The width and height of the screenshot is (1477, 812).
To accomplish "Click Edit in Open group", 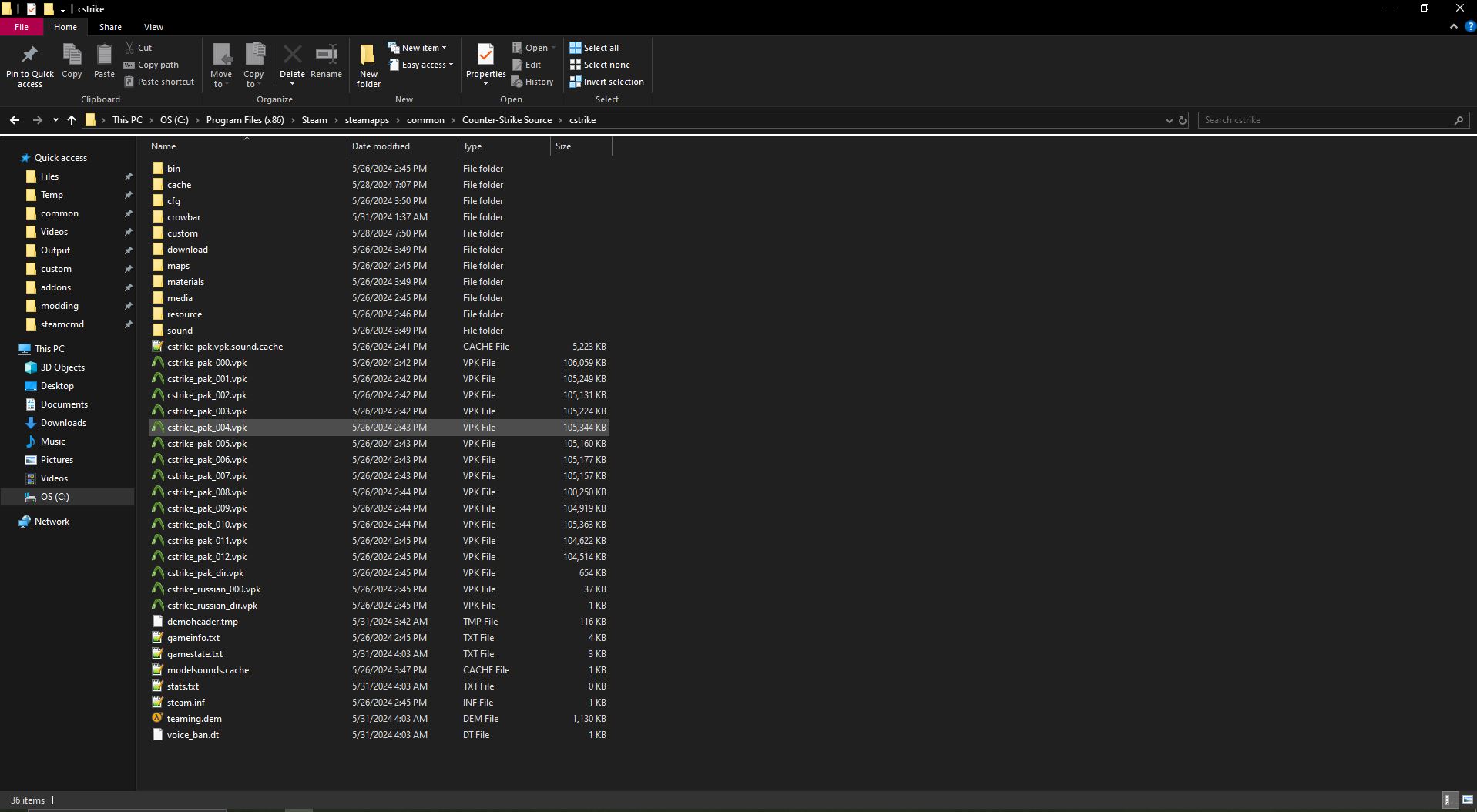I will click(x=526, y=65).
